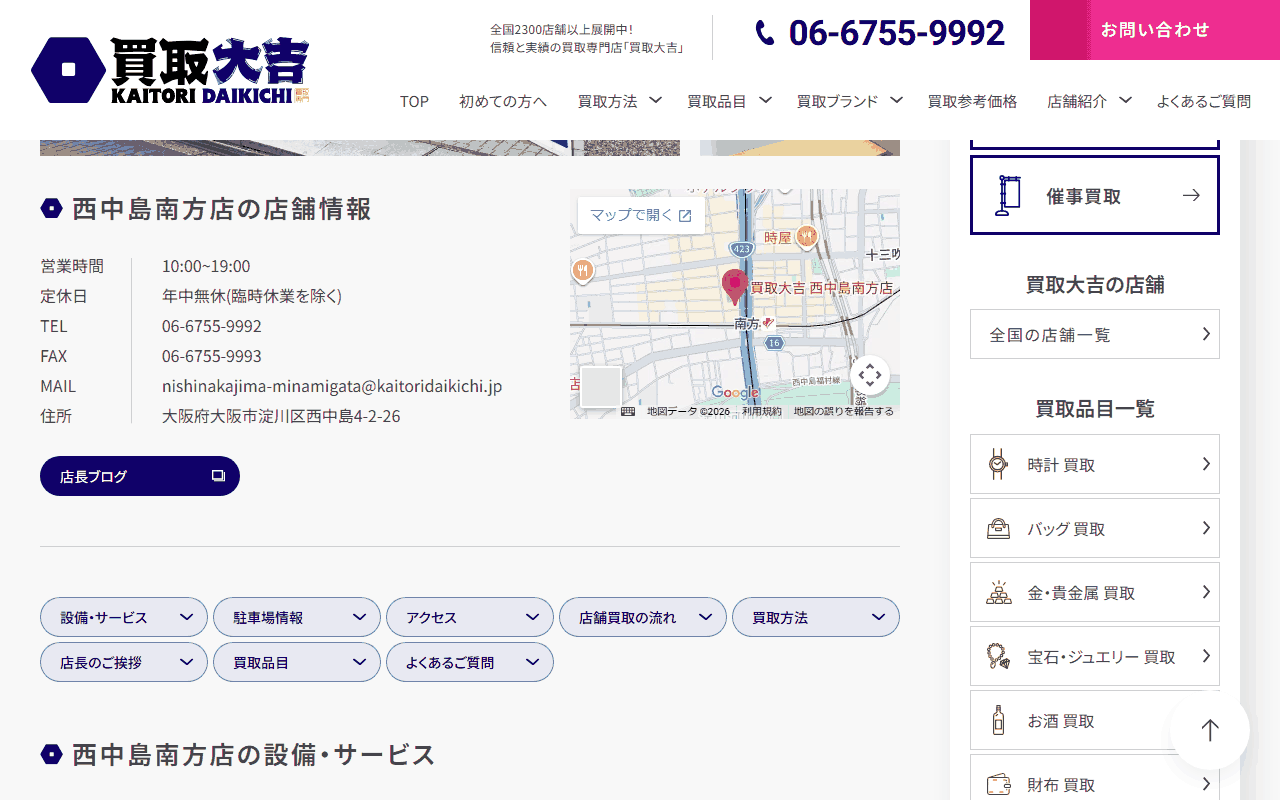Click the necklace icon for 宝石・ジュエリー 買取
The image size is (1280, 800).
[998, 656]
